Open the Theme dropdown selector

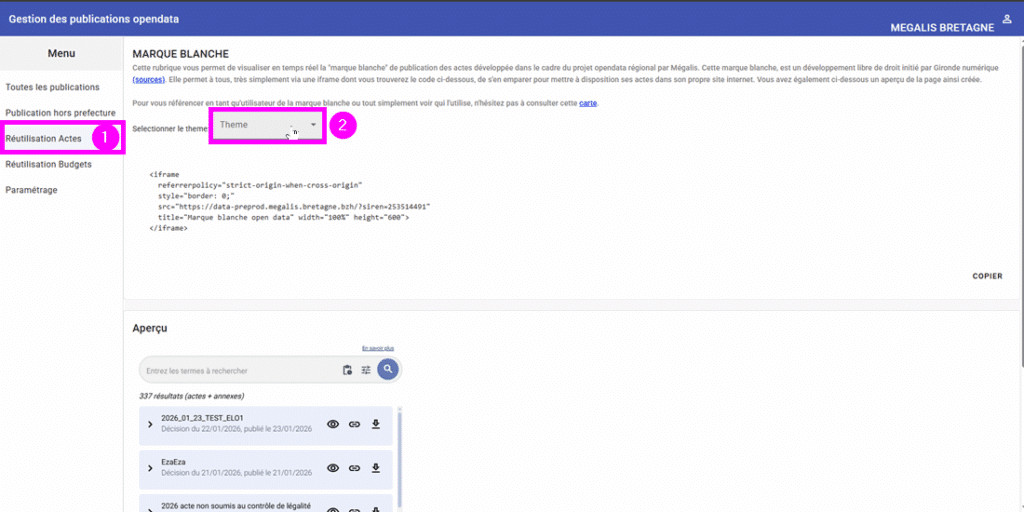[x=268, y=125]
